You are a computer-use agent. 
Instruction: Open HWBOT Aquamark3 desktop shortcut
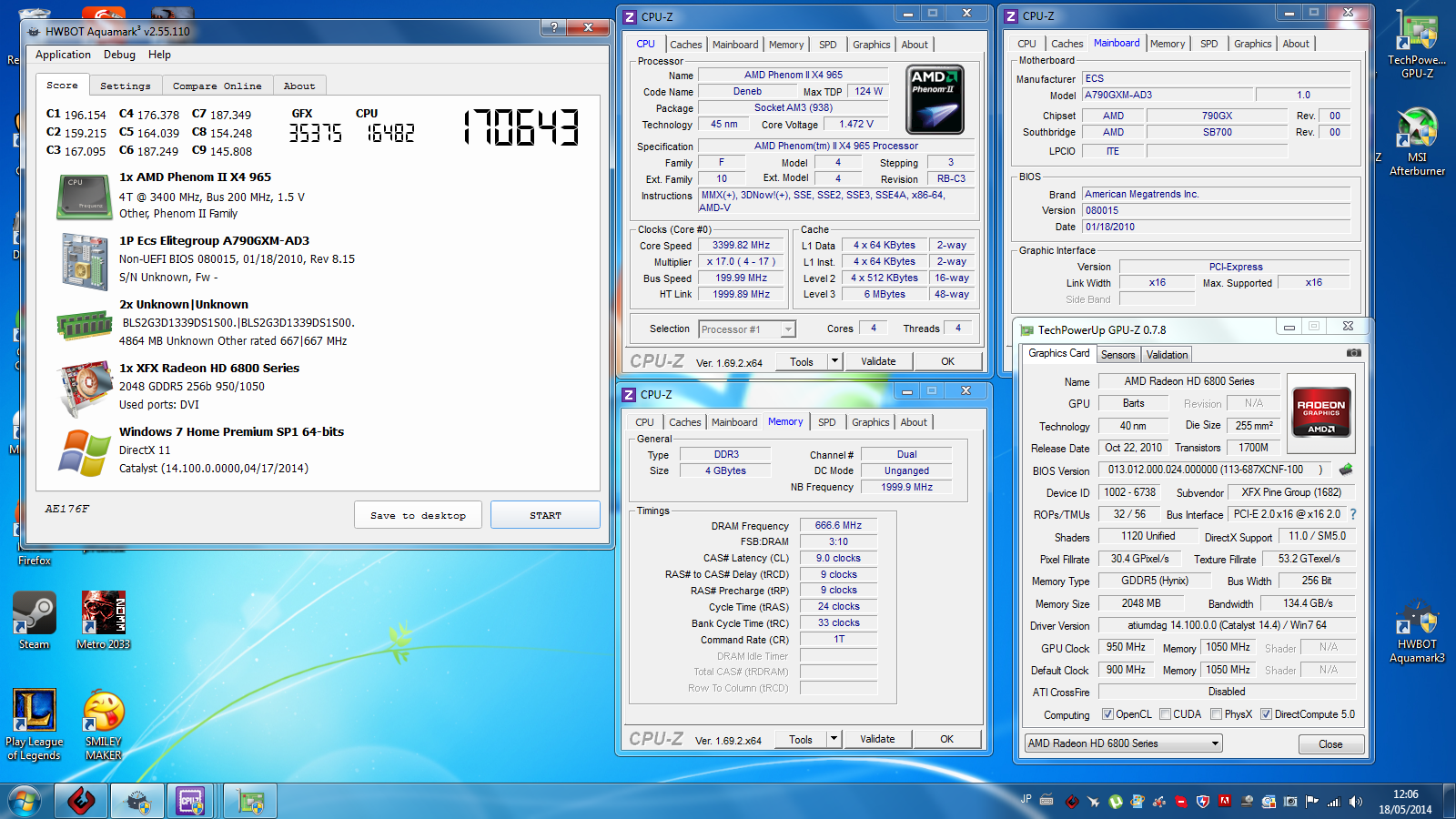[x=1417, y=631]
